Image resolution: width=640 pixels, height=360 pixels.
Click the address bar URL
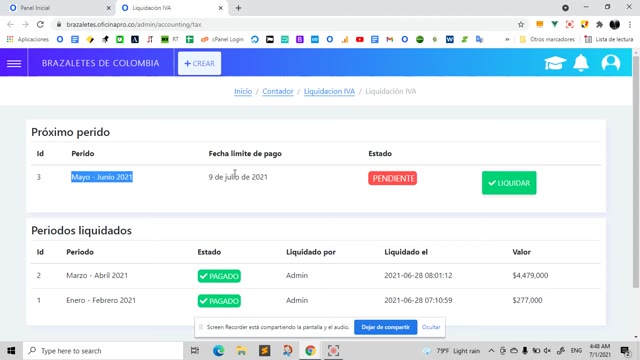tap(134, 24)
